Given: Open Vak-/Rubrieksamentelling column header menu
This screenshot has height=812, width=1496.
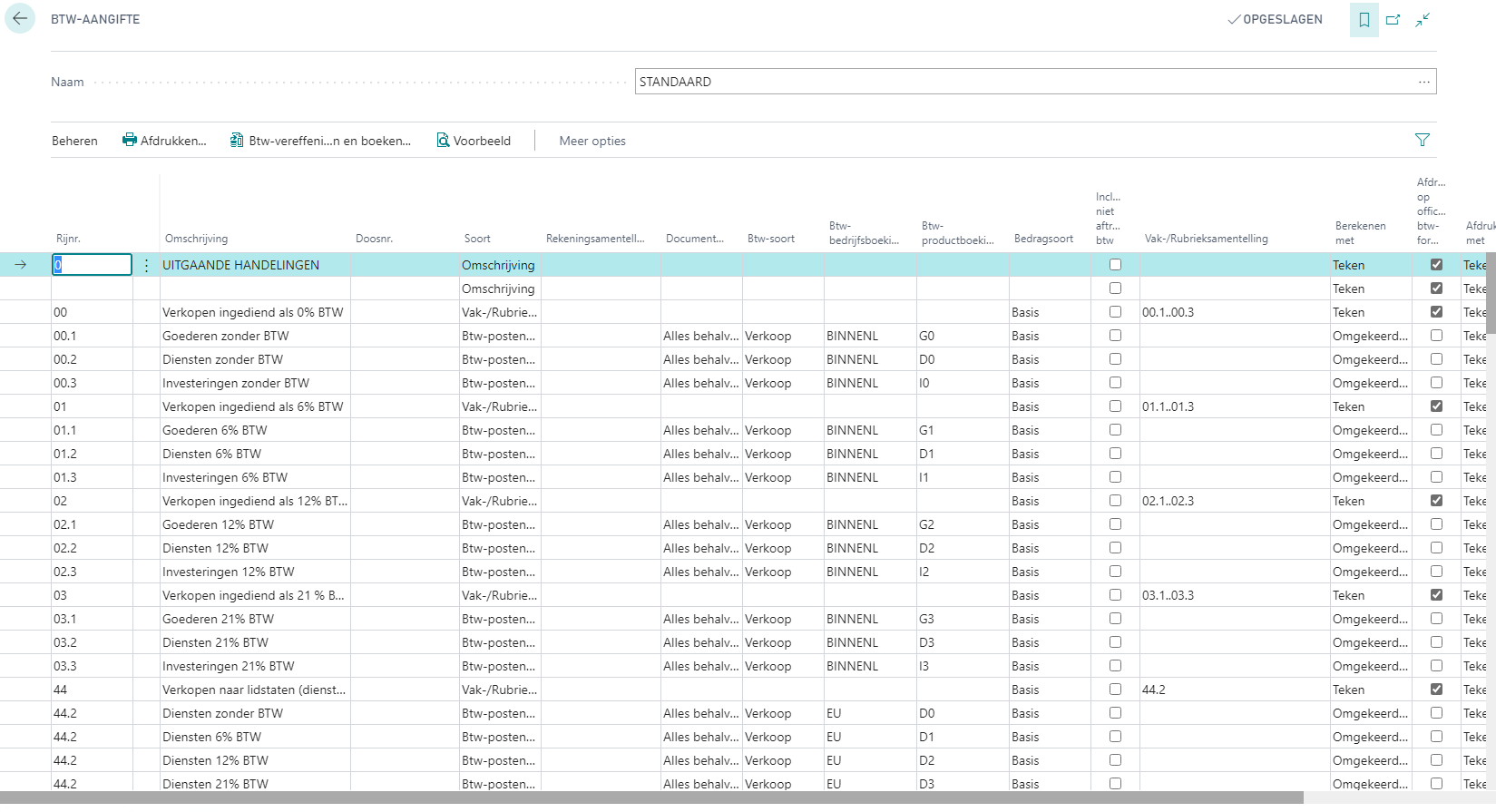Looking at the screenshot, I should click(1207, 239).
